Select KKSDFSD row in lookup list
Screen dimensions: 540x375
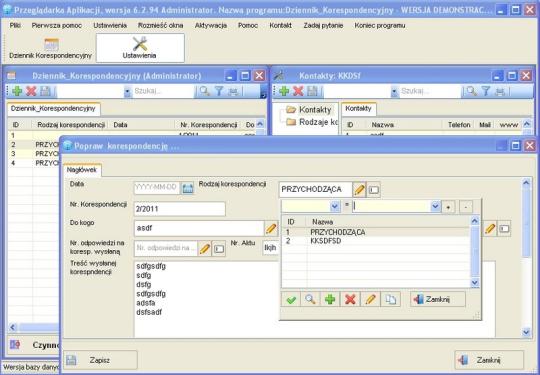tap(376, 241)
